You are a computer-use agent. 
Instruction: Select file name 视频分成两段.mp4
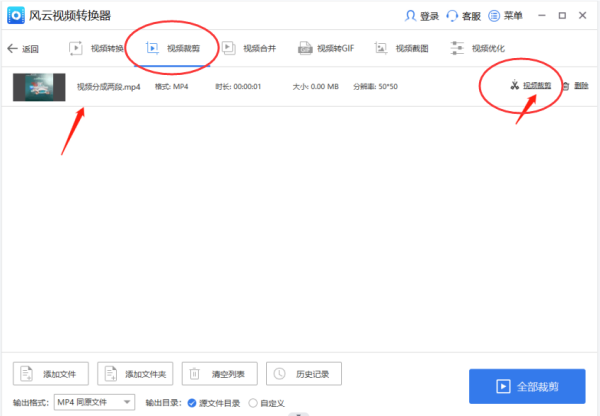(x=109, y=87)
